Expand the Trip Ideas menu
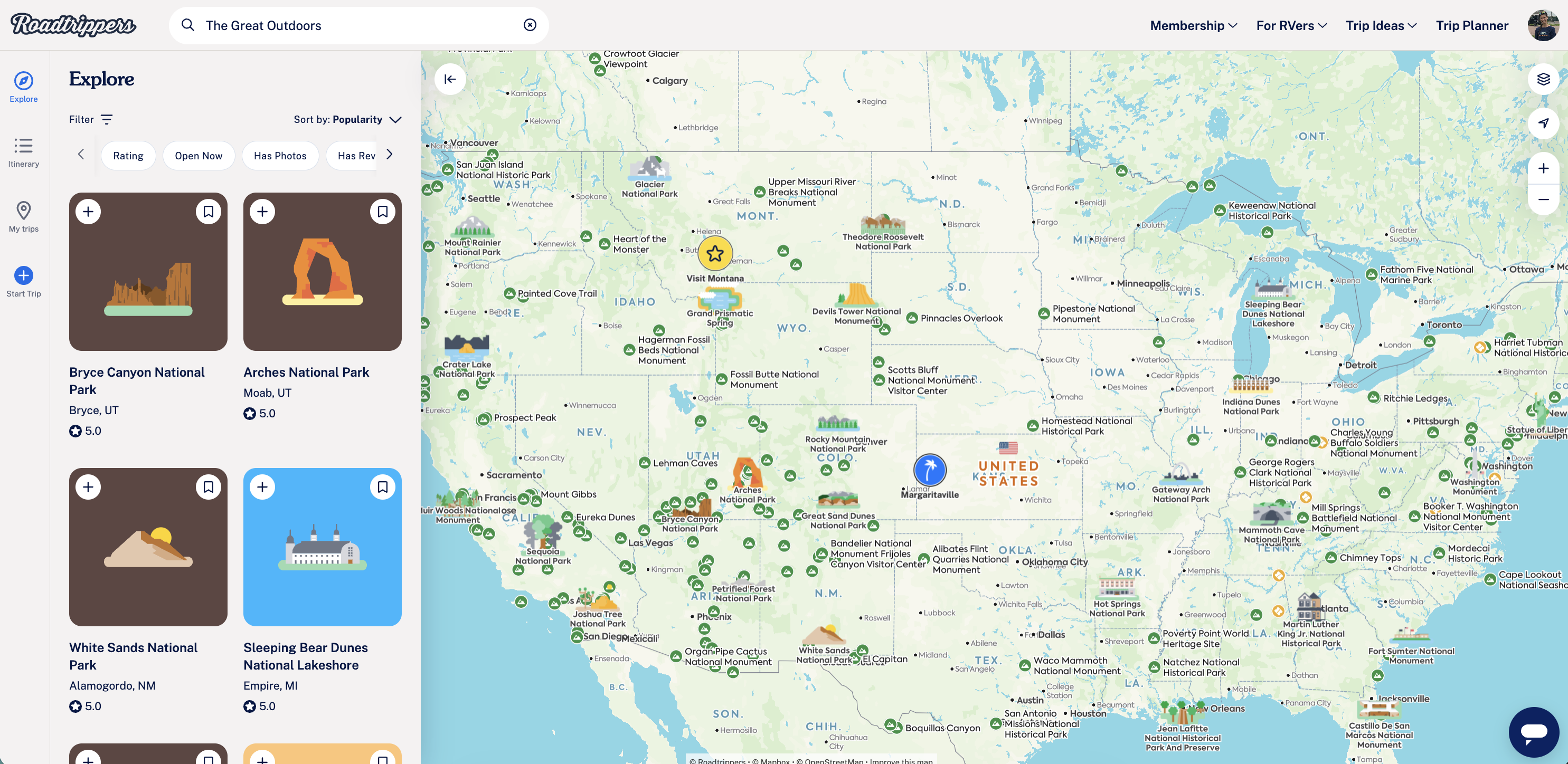Image resolution: width=1568 pixels, height=764 pixels. pos(1381,25)
